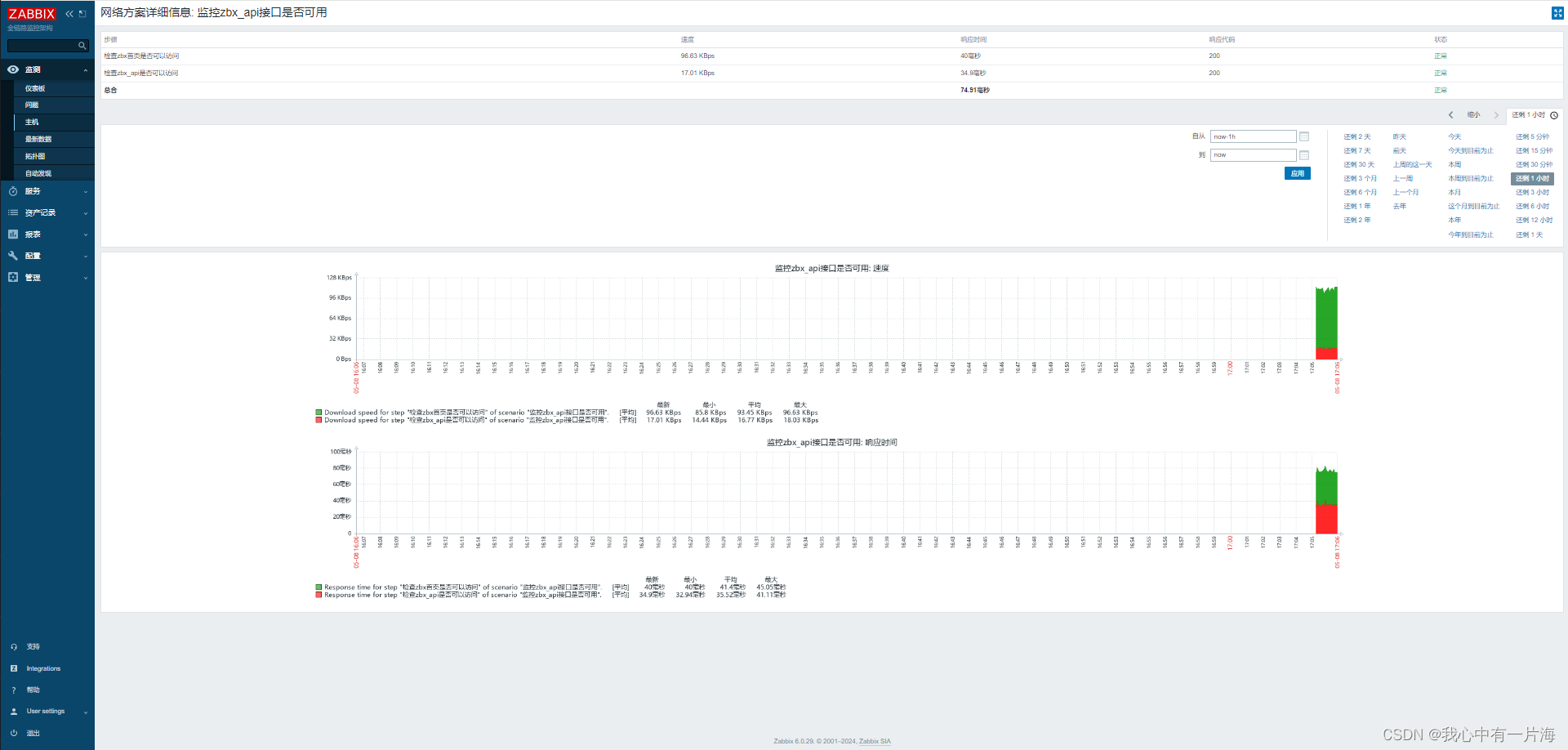Click the user icon beside User settings
The height and width of the screenshot is (750, 1568).
(x=14, y=712)
